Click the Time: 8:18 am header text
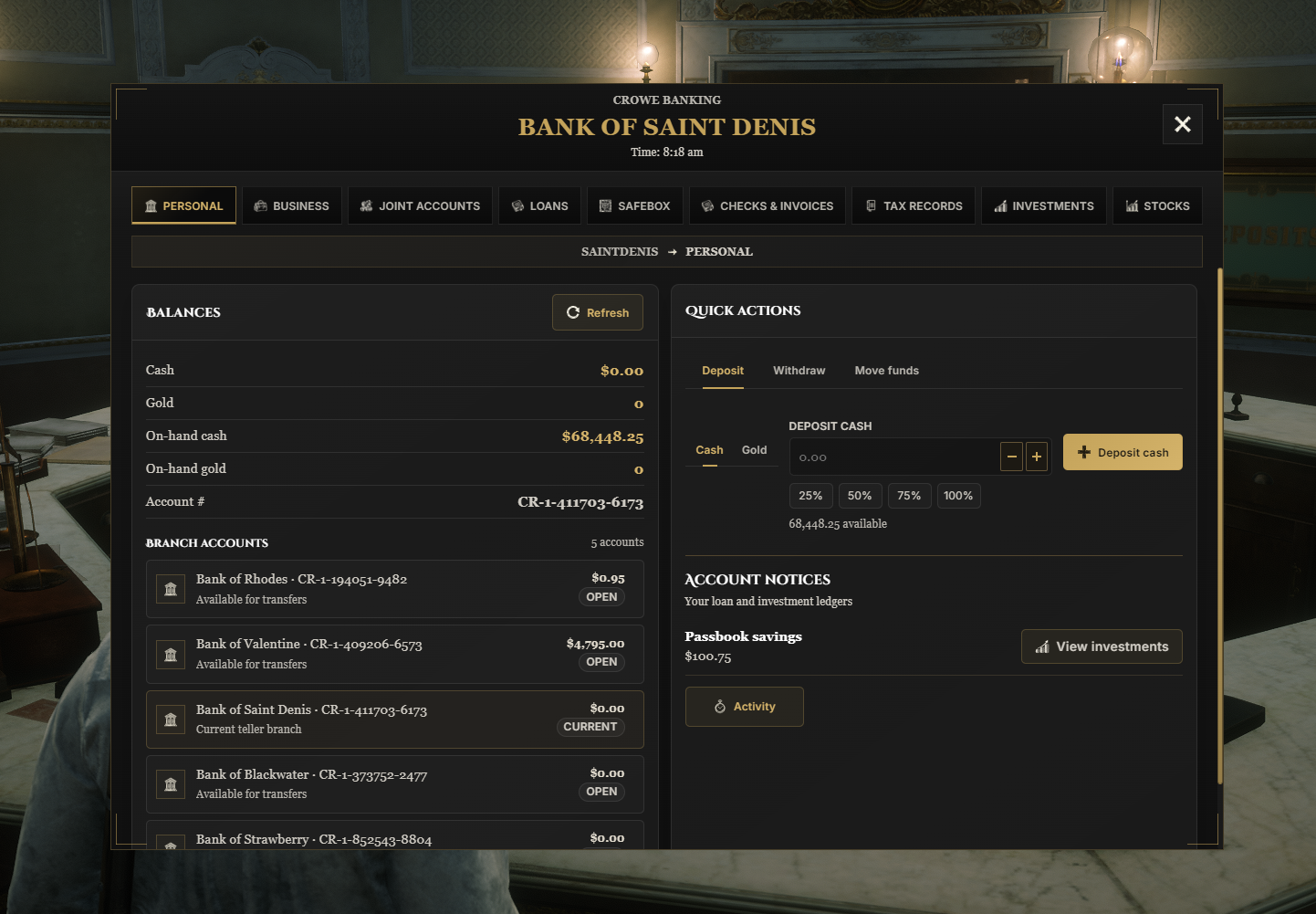The width and height of the screenshot is (1316, 914). [x=667, y=152]
